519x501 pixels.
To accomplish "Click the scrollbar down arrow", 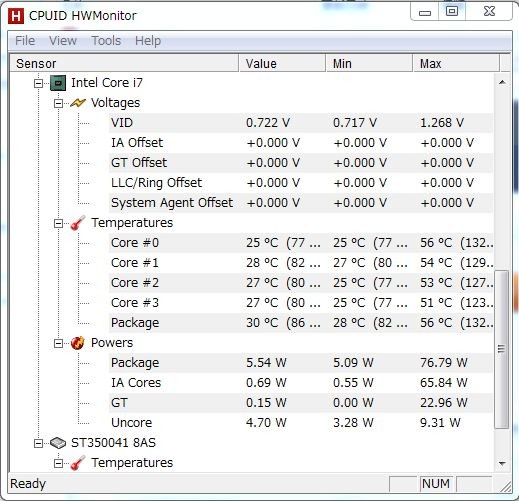I will (502, 463).
